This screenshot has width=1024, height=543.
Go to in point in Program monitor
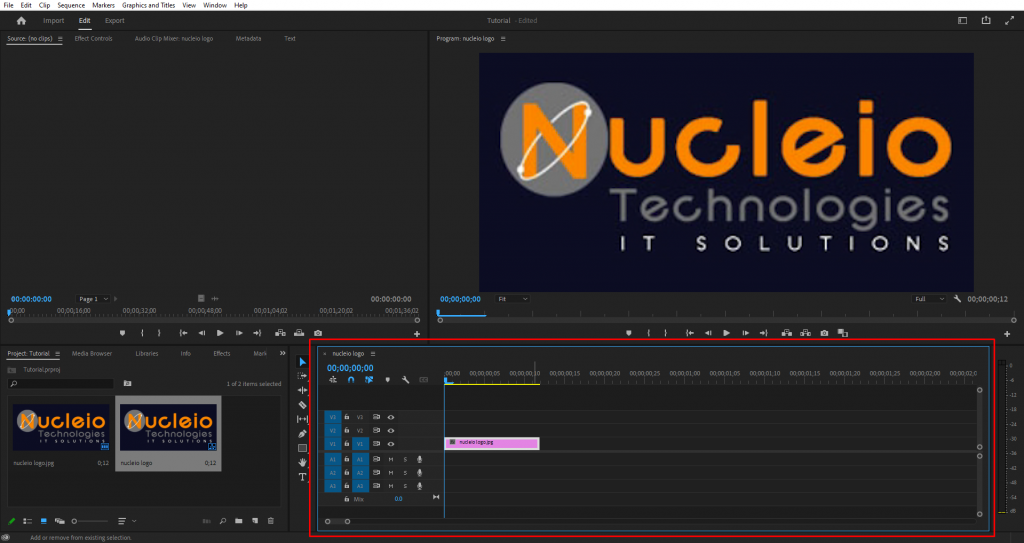[x=690, y=333]
